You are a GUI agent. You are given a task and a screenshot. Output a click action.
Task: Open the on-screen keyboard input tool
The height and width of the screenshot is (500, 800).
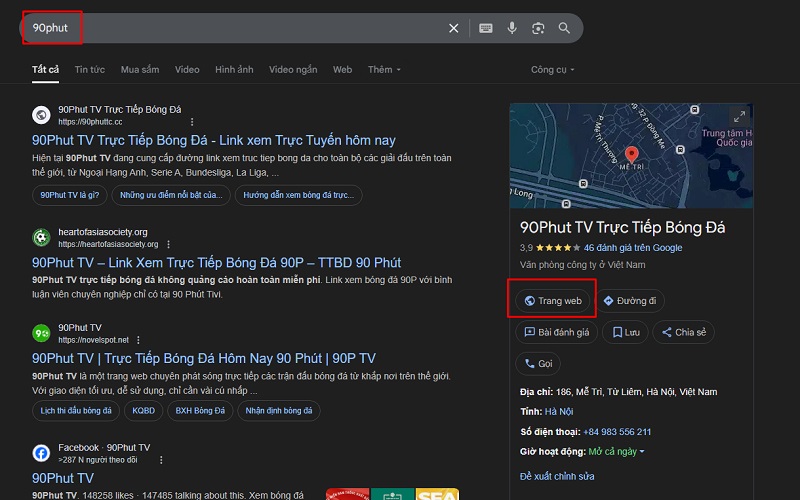click(486, 28)
